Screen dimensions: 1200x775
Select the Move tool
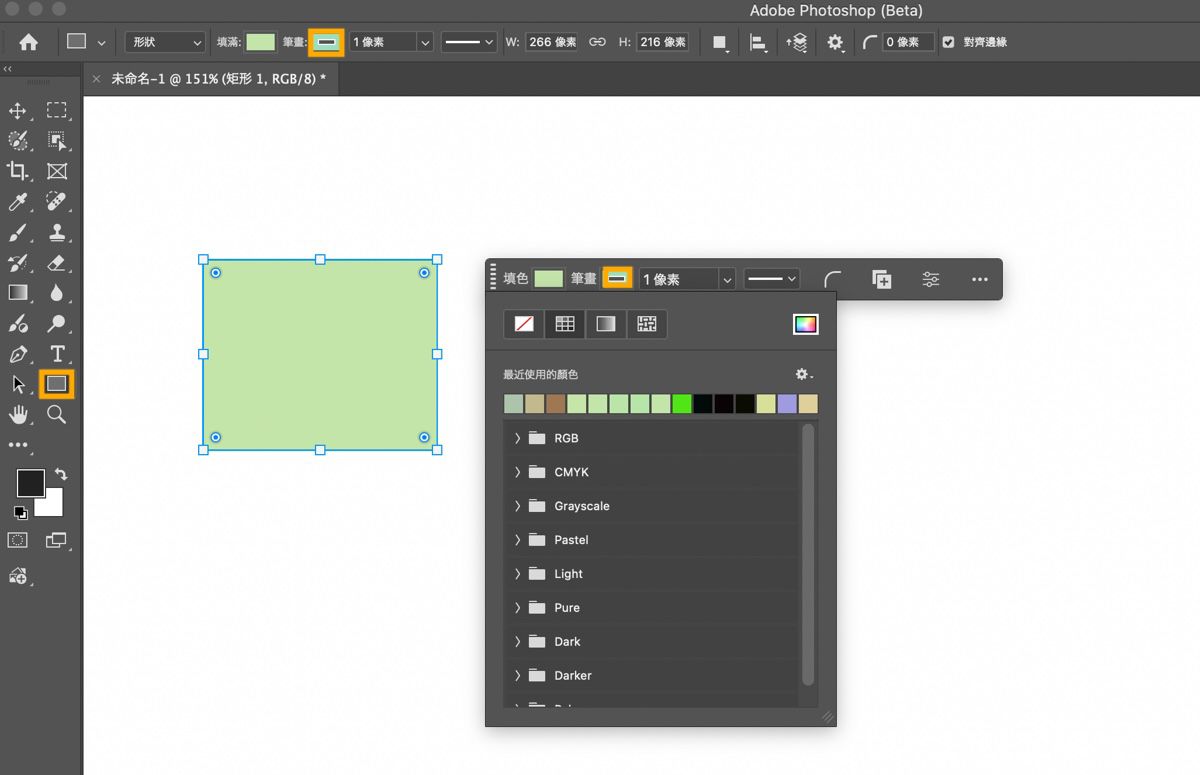coord(18,111)
